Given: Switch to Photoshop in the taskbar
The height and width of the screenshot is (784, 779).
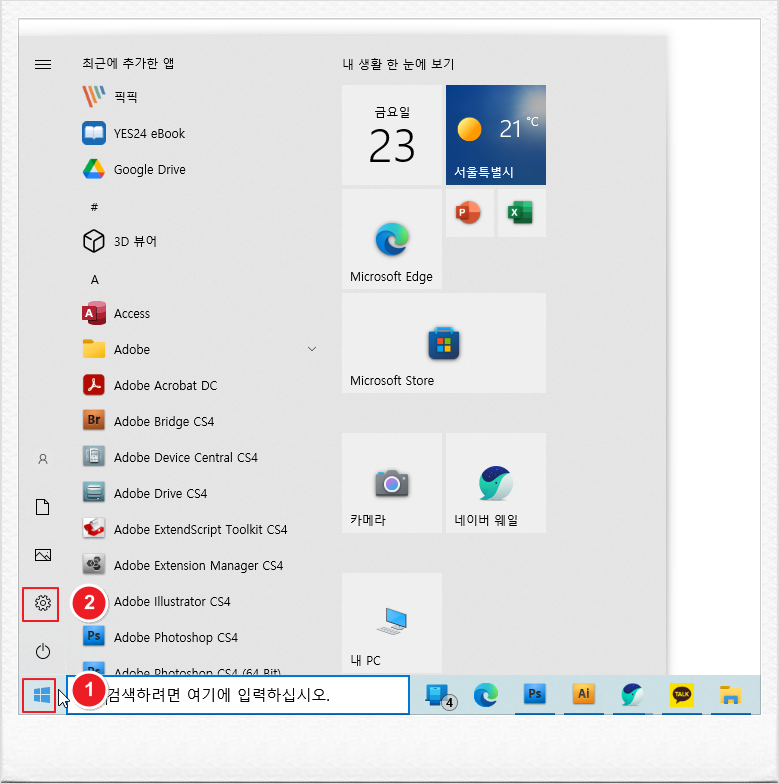Looking at the screenshot, I should tap(534, 694).
